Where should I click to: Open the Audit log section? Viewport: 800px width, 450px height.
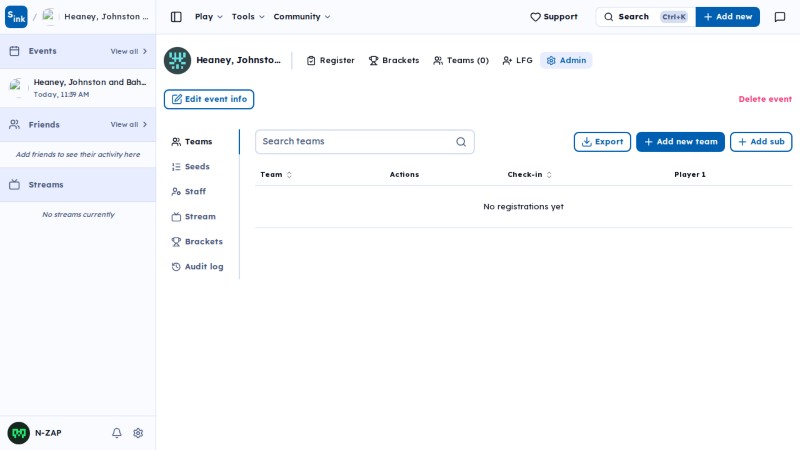197,266
